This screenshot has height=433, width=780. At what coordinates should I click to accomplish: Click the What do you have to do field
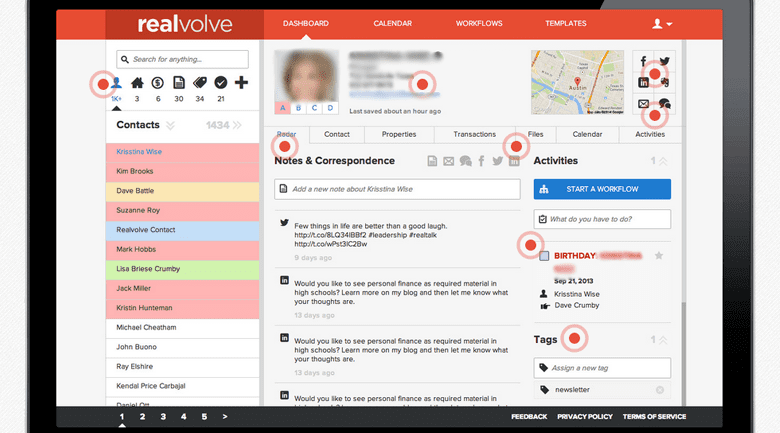pyautogui.click(x=602, y=219)
